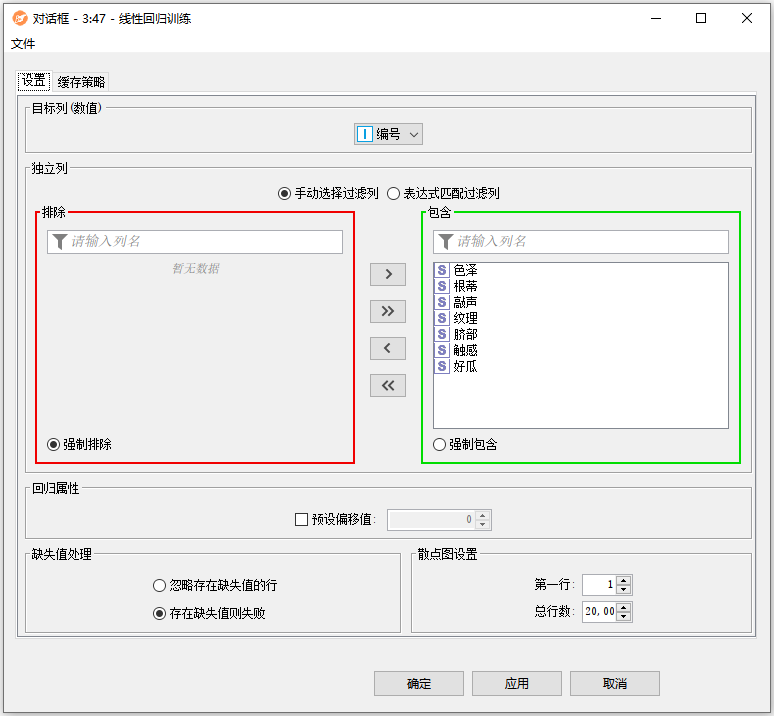The image size is (774, 716).
Task: Move selected column left with < arrow
Action: [x=388, y=348]
